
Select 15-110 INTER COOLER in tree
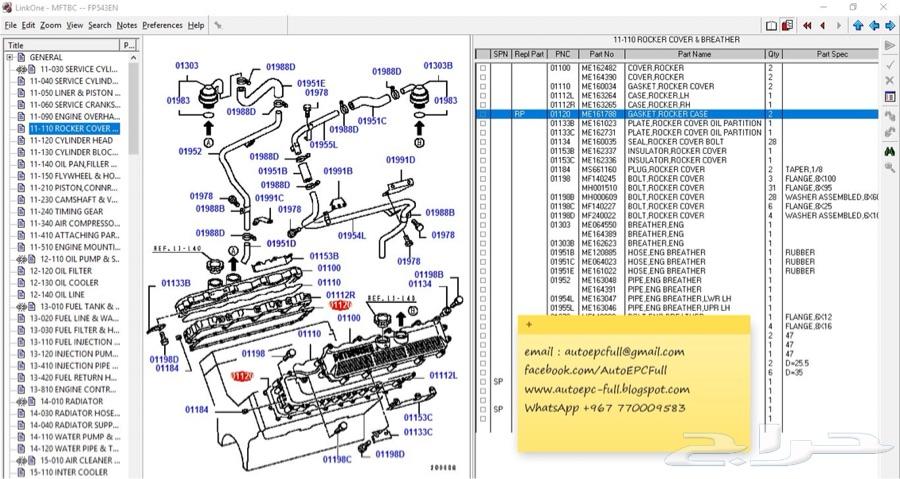tap(68, 472)
